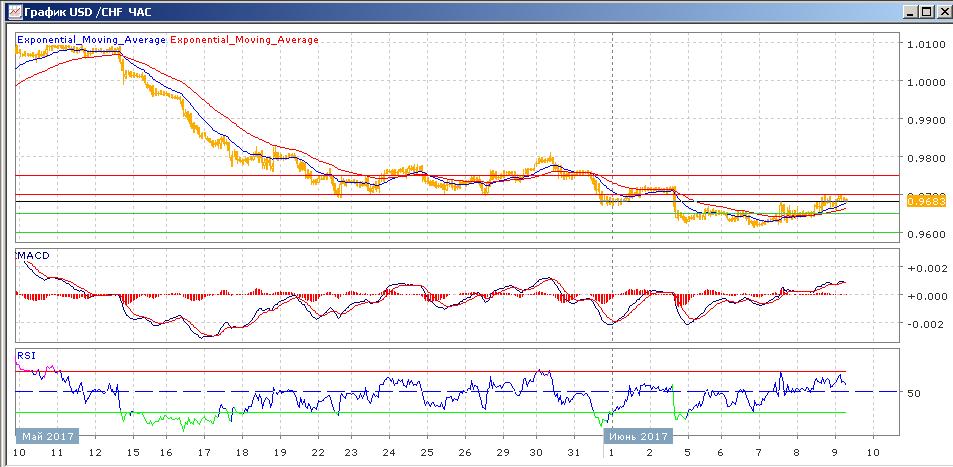953x467 pixels.
Task: Click the red Exponential_Moving_Average legend label
Action: click(x=246, y=40)
